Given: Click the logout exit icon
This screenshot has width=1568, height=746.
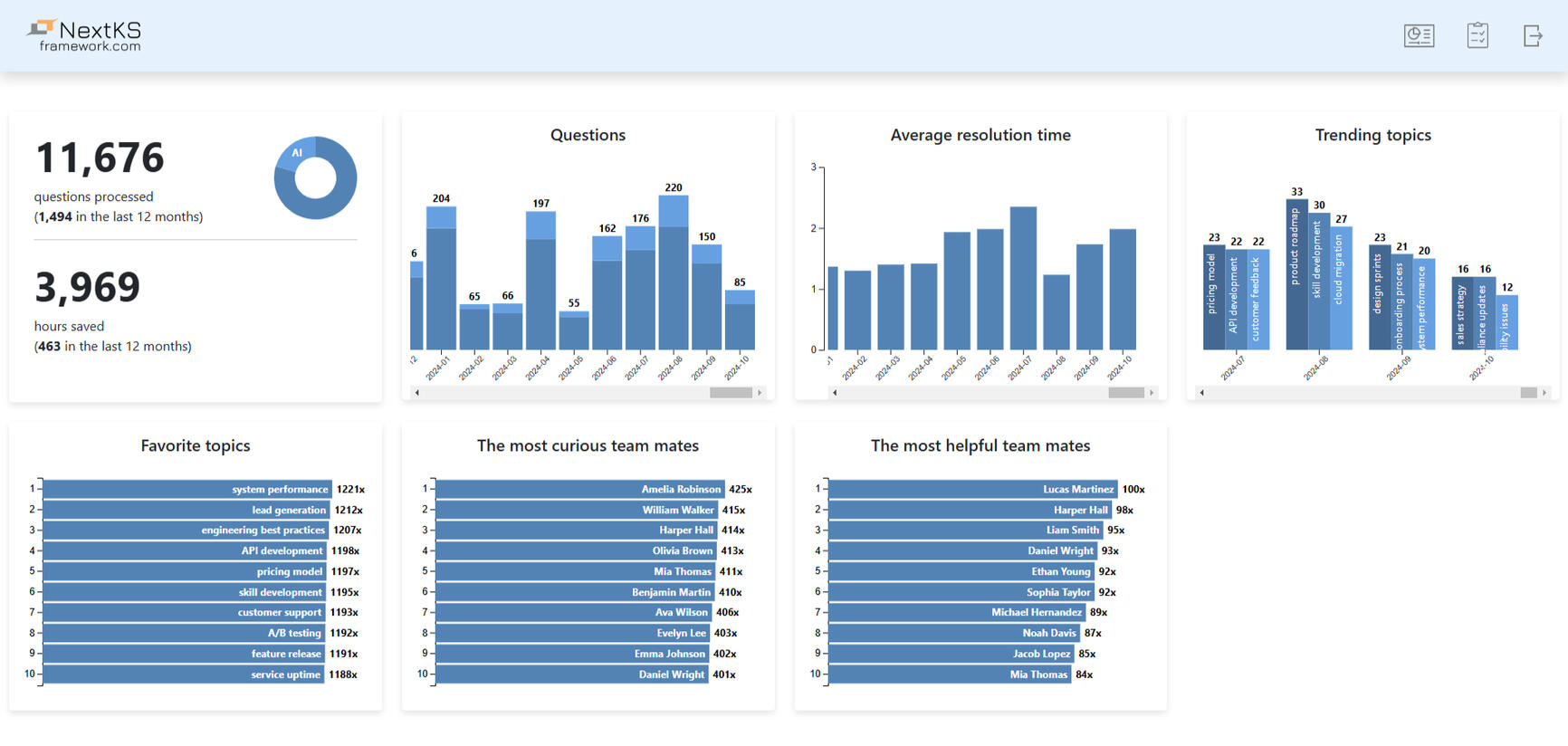Looking at the screenshot, I should pyautogui.click(x=1533, y=36).
